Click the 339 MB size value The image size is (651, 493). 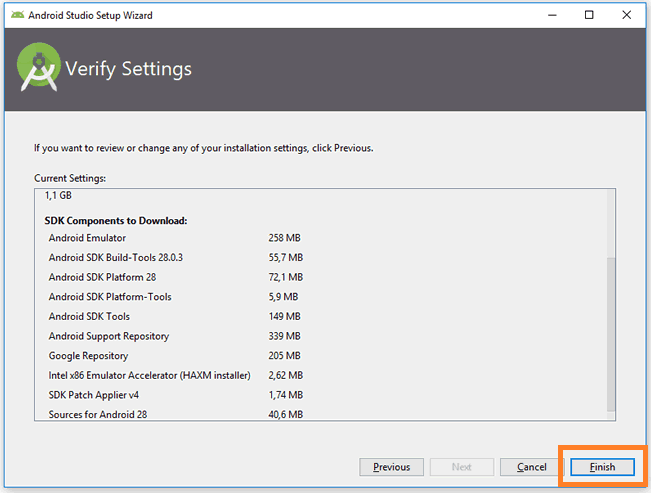(x=284, y=336)
